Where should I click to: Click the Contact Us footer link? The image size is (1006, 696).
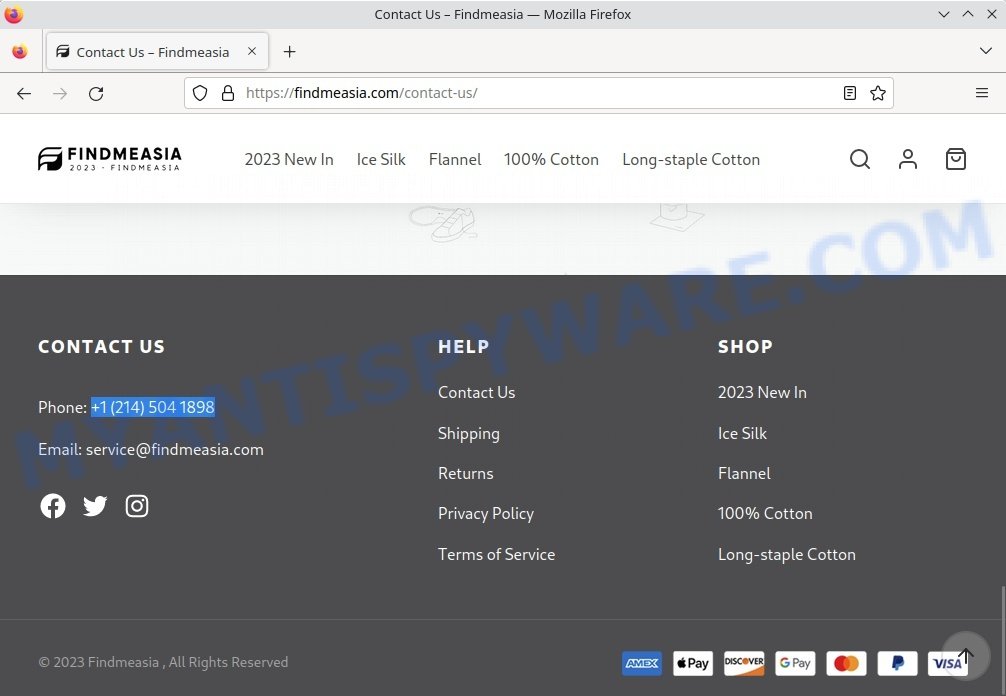477,393
